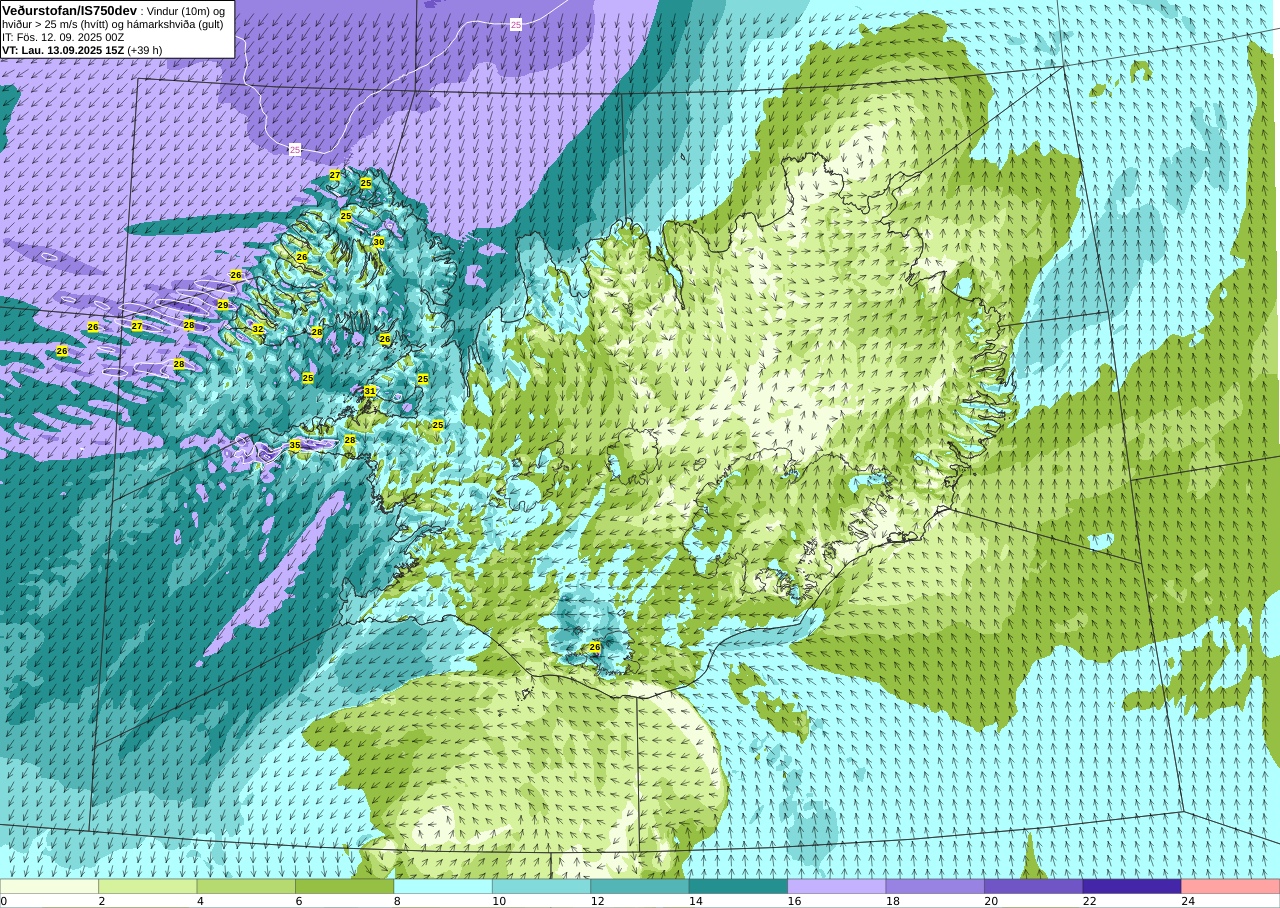Select the olive green 6–8 m/s legend swatch
Screen dimensions: 1280x908
pos(344,886)
